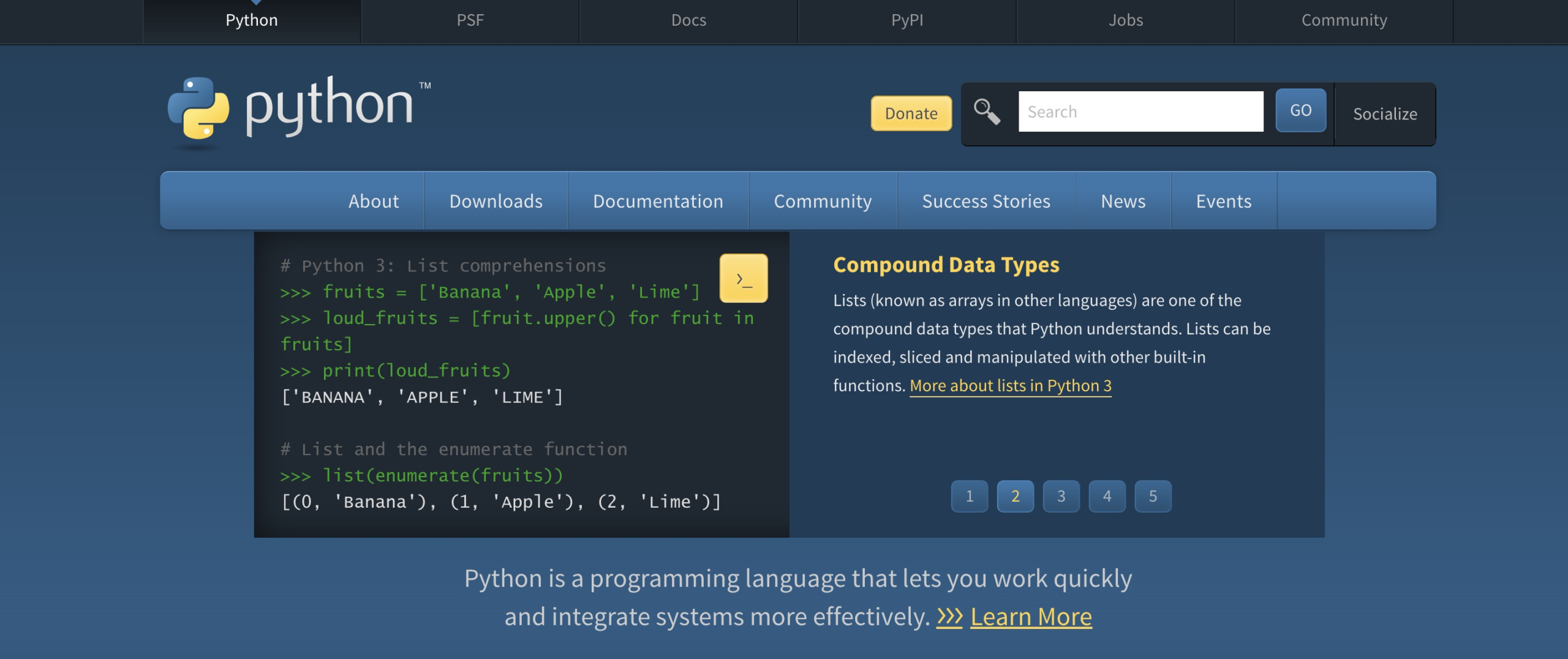Open the Events menu item
The image size is (1568, 659).
pyautogui.click(x=1224, y=201)
